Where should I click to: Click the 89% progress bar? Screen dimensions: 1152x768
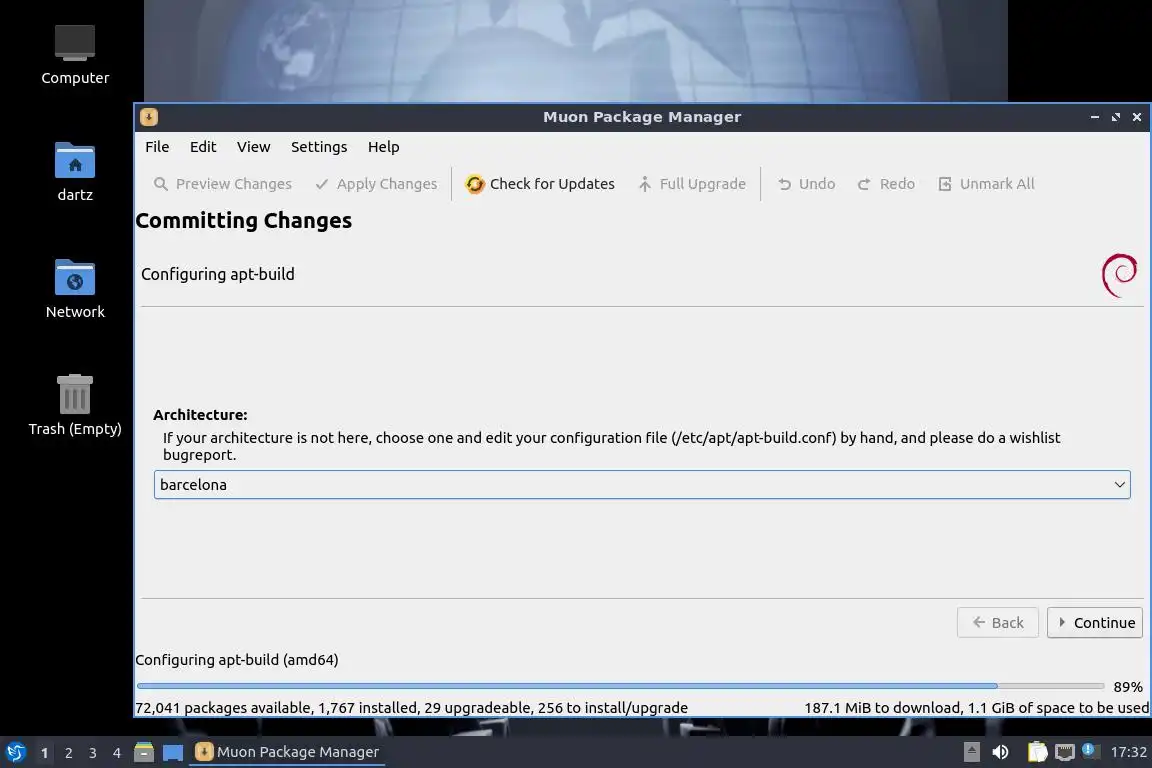click(620, 686)
